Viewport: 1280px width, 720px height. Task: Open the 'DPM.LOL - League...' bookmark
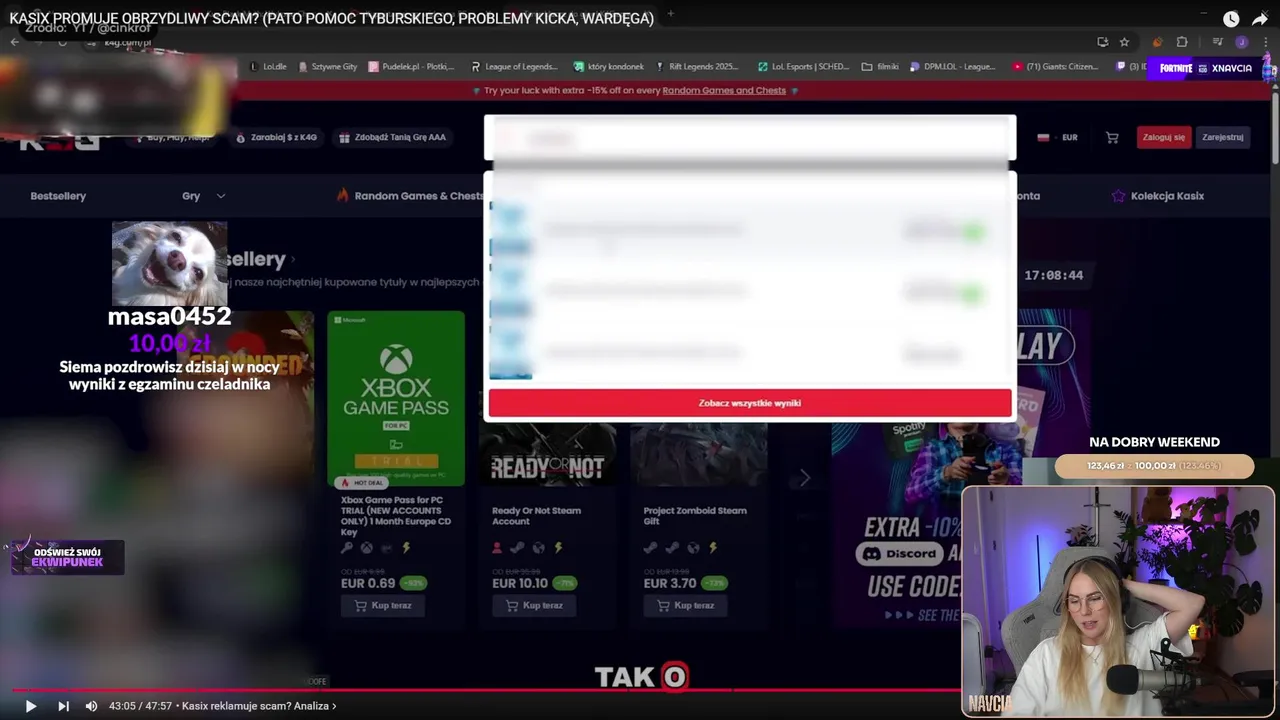[953, 67]
